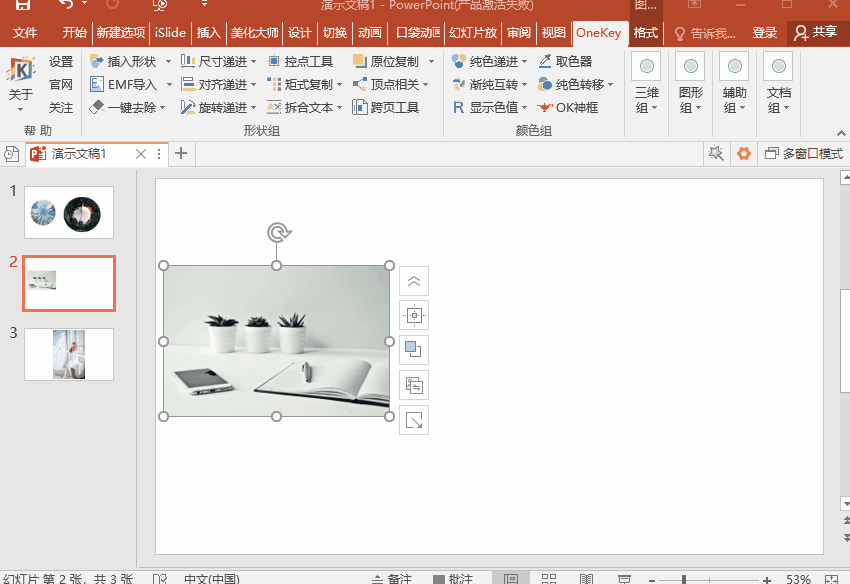Open the iSlide ribbon tab
The height and width of the screenshot is (584, 850).
[x=170, y=33]
